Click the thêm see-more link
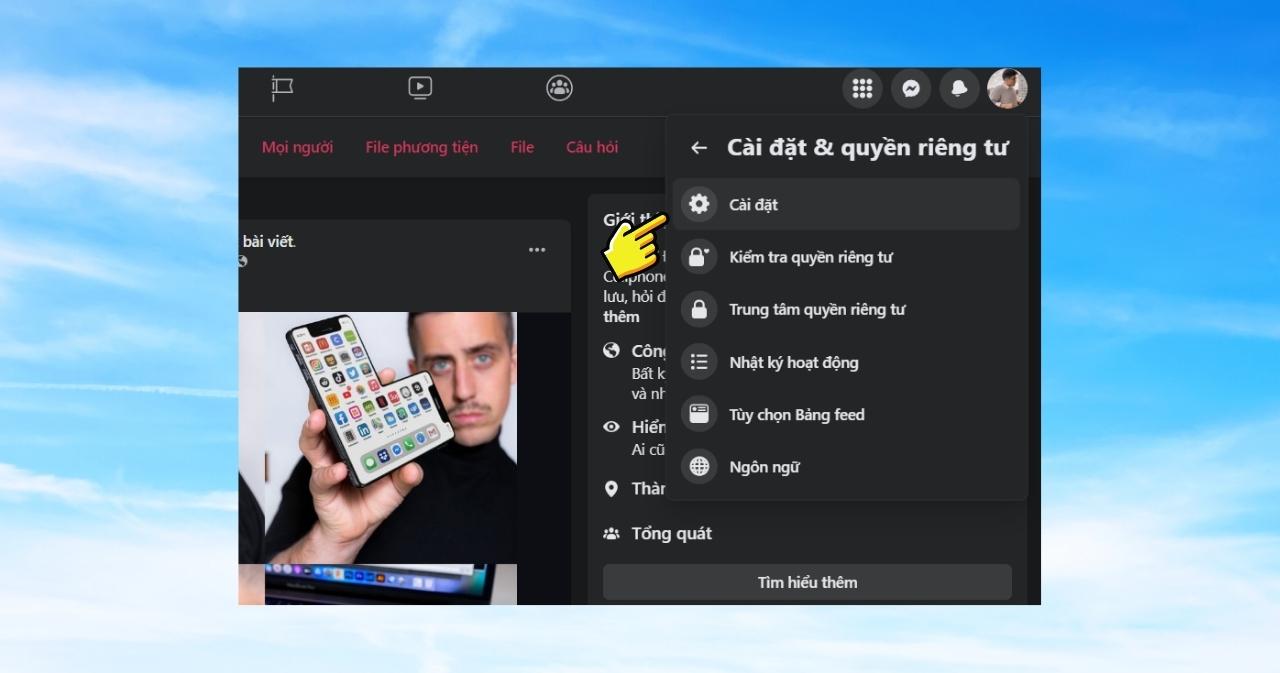Screen dimensions: 1280x673 621,316
